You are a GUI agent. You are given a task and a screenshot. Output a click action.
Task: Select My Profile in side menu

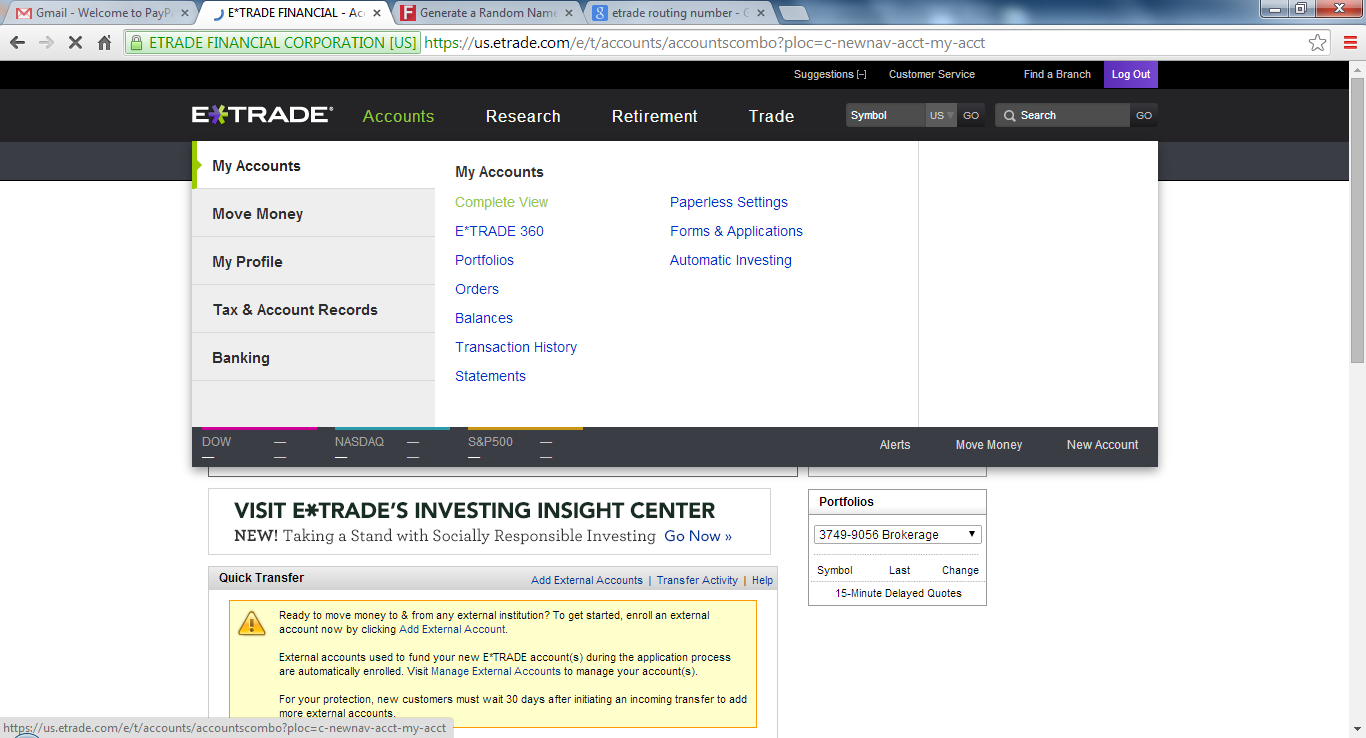click(314, 261)
